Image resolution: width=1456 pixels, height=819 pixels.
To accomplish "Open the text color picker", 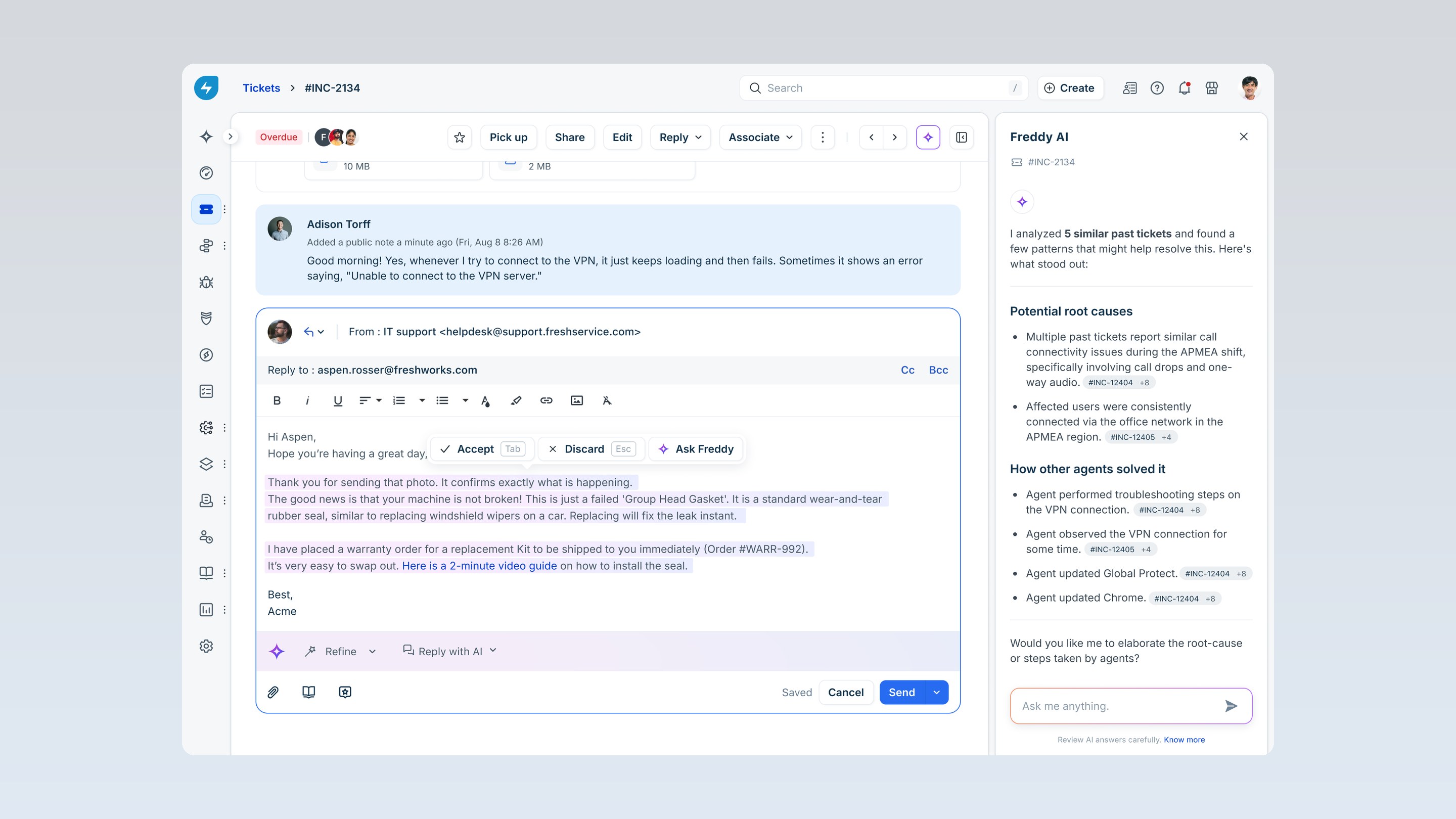I will click(485, 401).
